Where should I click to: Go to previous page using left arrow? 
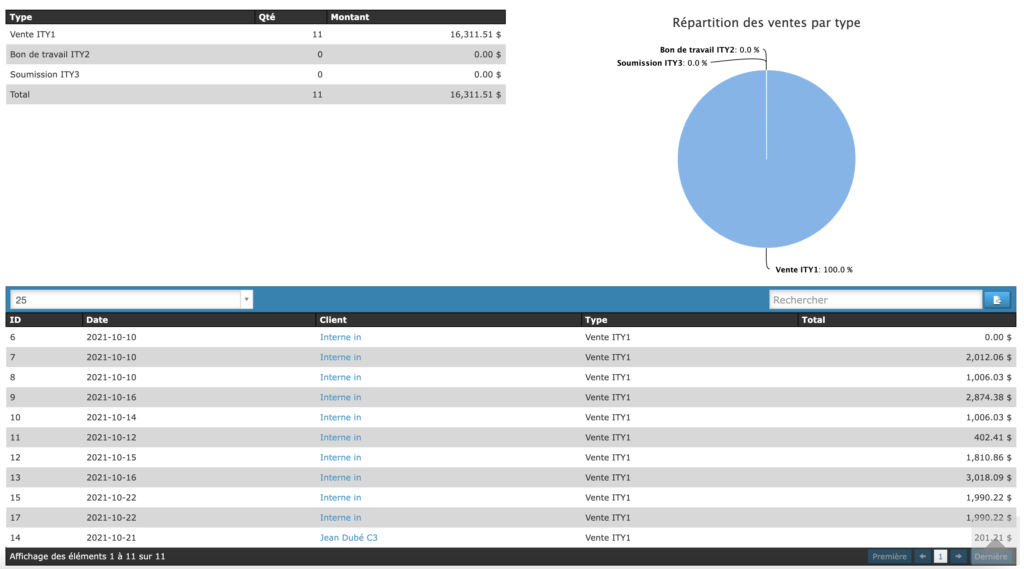pos(922,556)
